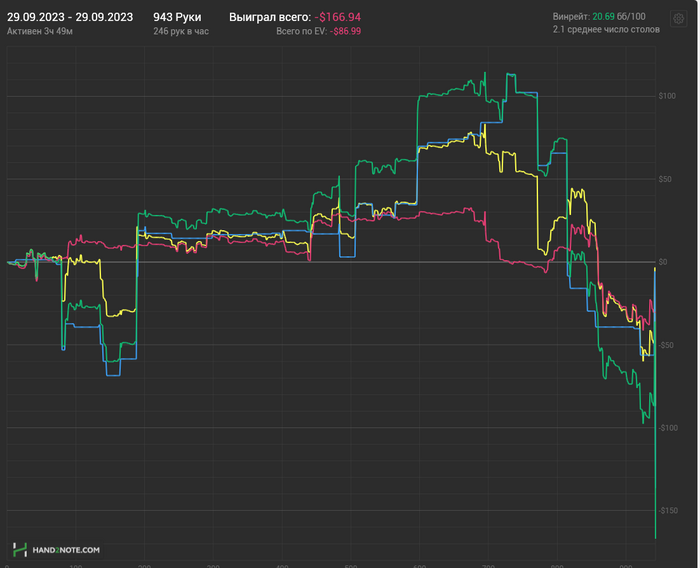Click '2.1 среднее число столов' text

coord(606,29)
